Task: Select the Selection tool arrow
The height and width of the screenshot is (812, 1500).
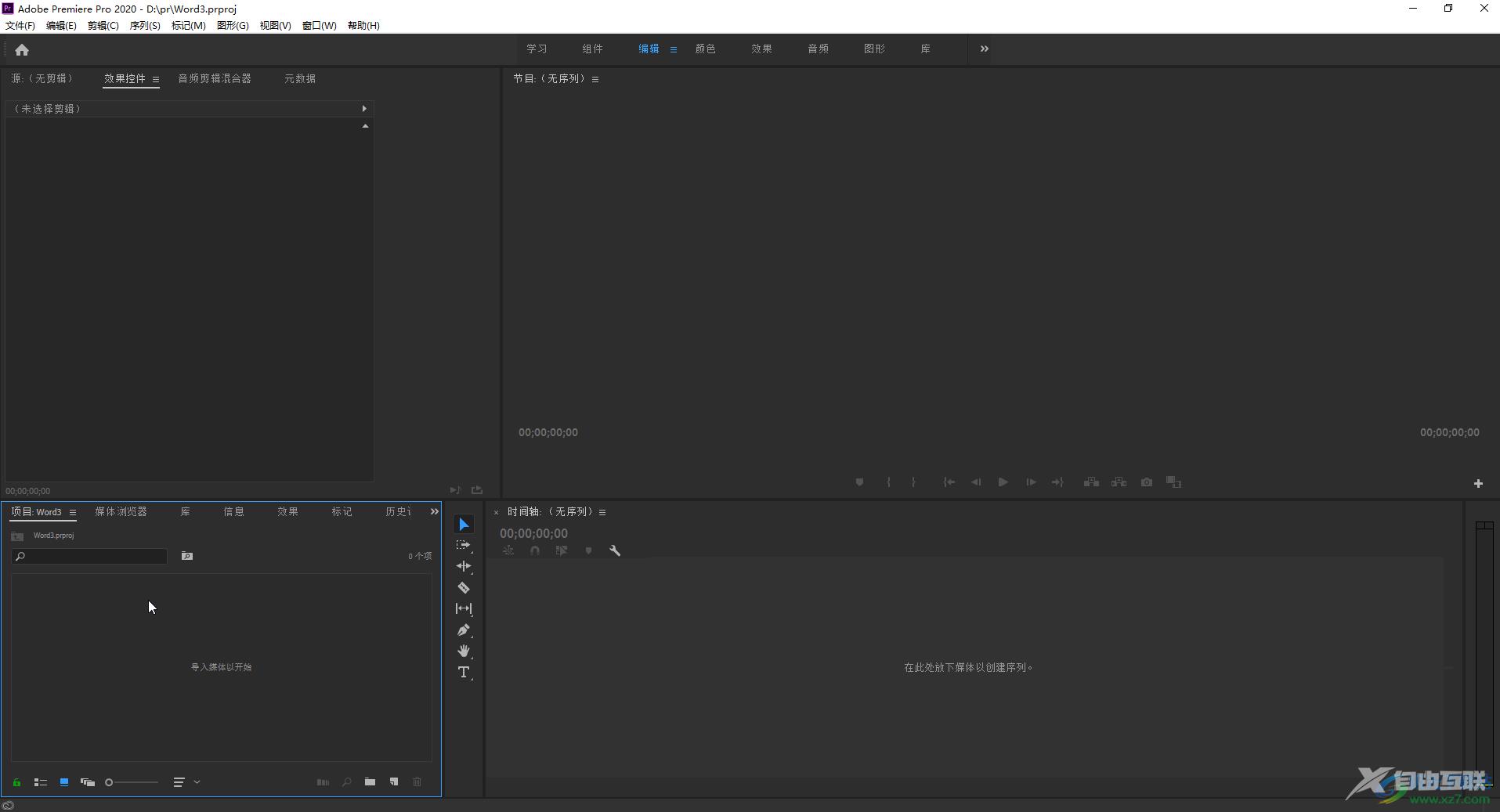Action: coord(464,524)
